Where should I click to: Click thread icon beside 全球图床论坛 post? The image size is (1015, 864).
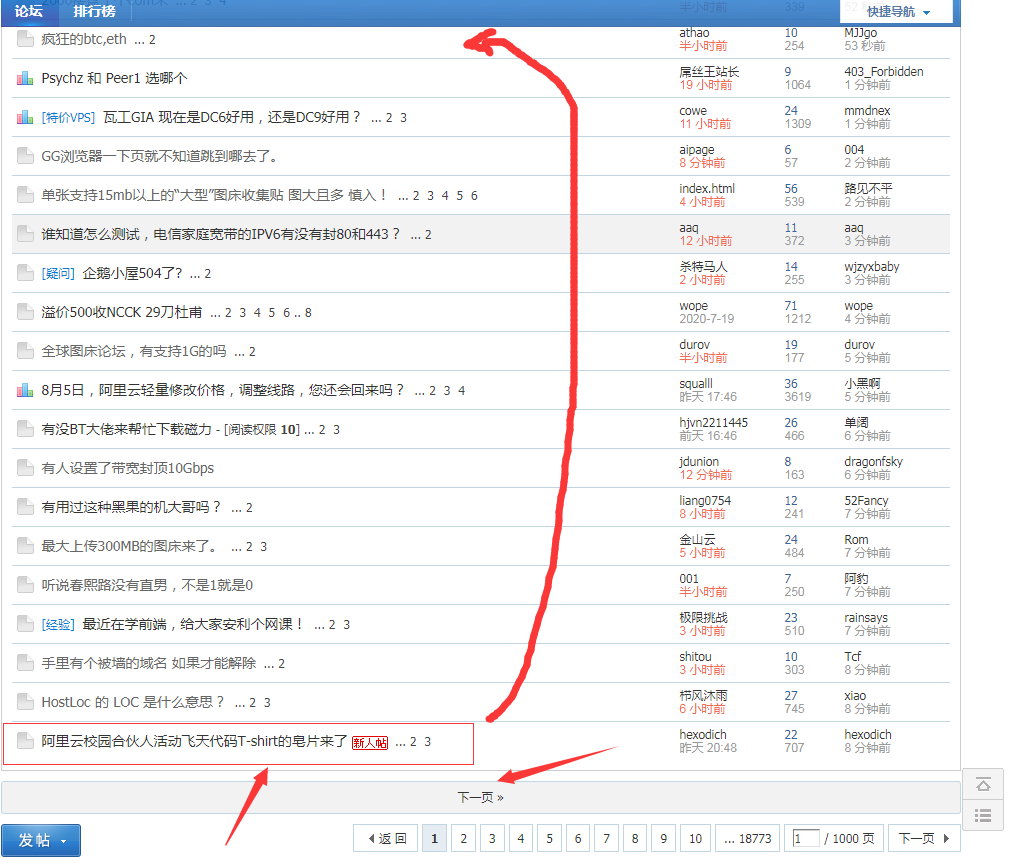click(x=25, y=351)
